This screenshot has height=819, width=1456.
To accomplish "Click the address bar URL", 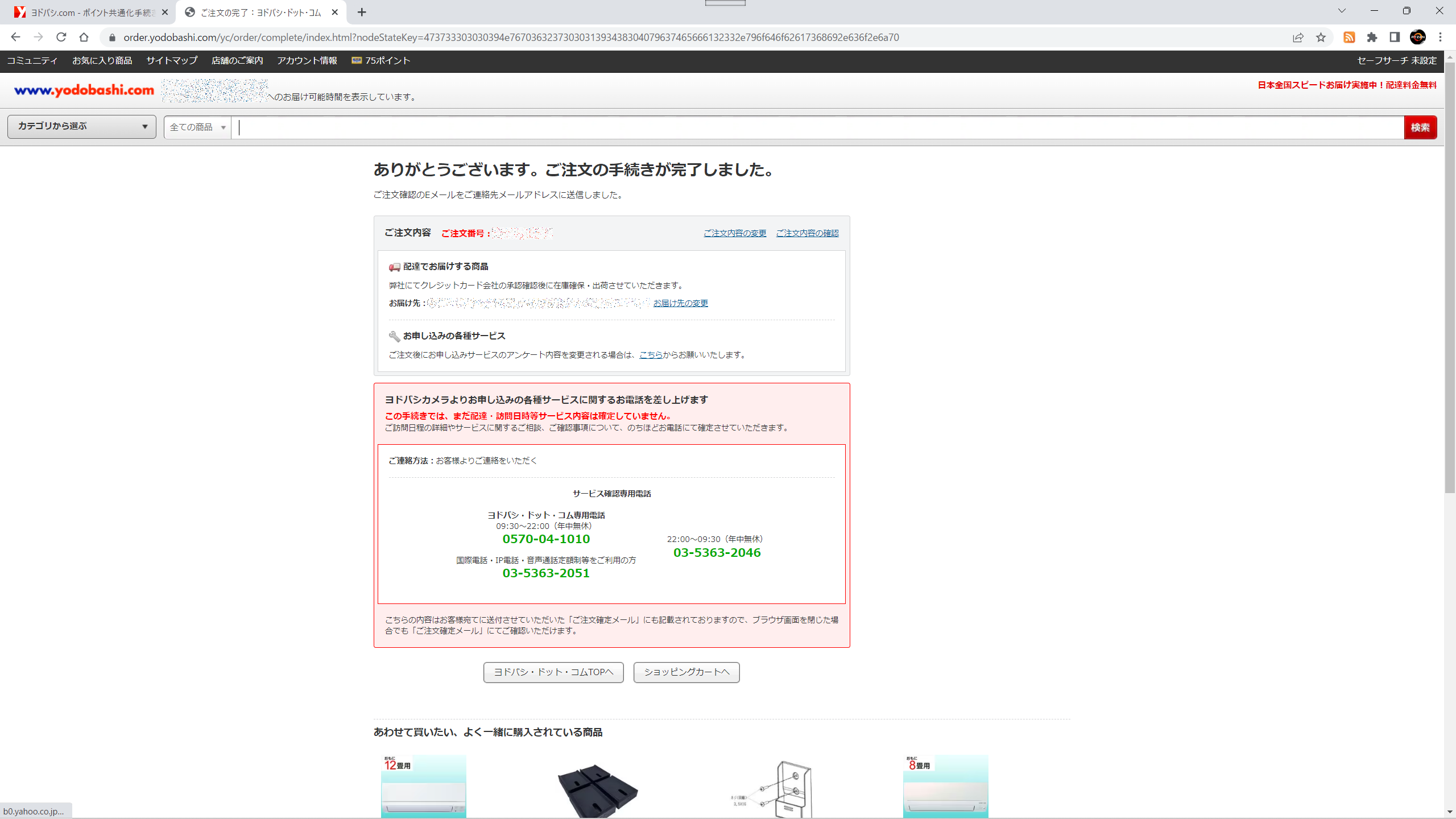I will 511,38.
